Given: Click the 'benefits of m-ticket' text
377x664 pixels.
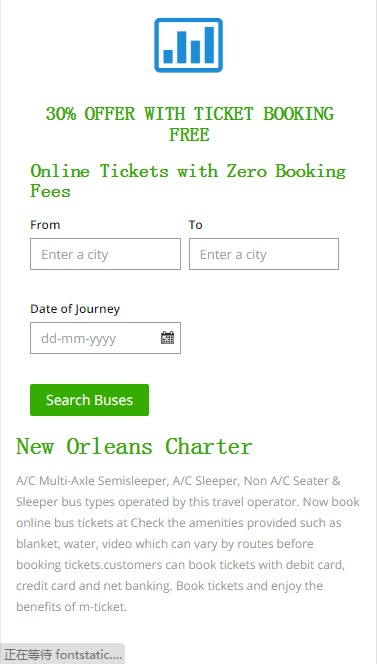Looking at the screenshot, I should tap(72, 607).
